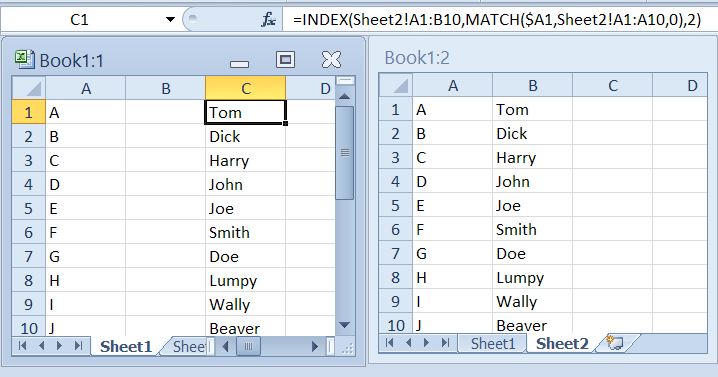Image resolution: width=718 pixels, height=377 pixels.
Task: Click horizontal scrollbar right arrow in Book1:1
Action: [315, 346]
